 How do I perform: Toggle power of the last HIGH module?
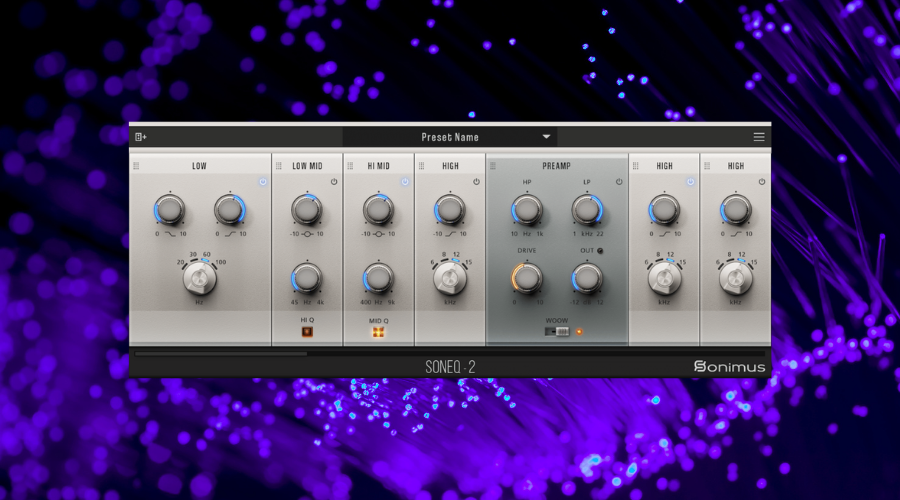pyautogui.click(x=762, y=182)
